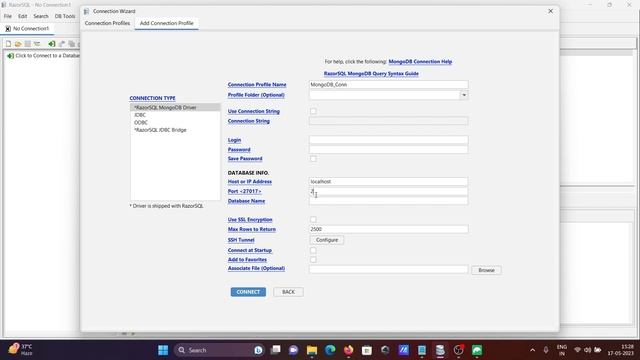The width and height of the screenshot is (640, 360).
Task: Click the blue CONNECT button
Action: pos(248,292)
